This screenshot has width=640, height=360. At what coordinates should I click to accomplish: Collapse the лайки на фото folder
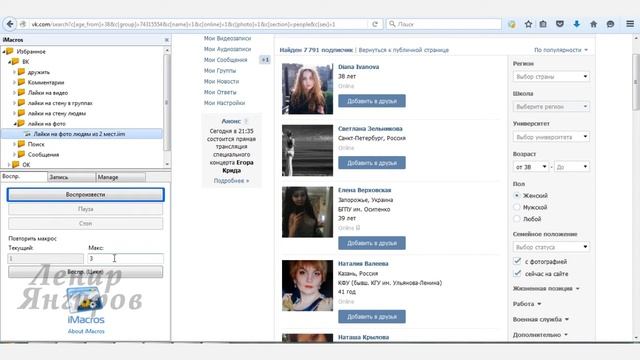click(15, 123)
